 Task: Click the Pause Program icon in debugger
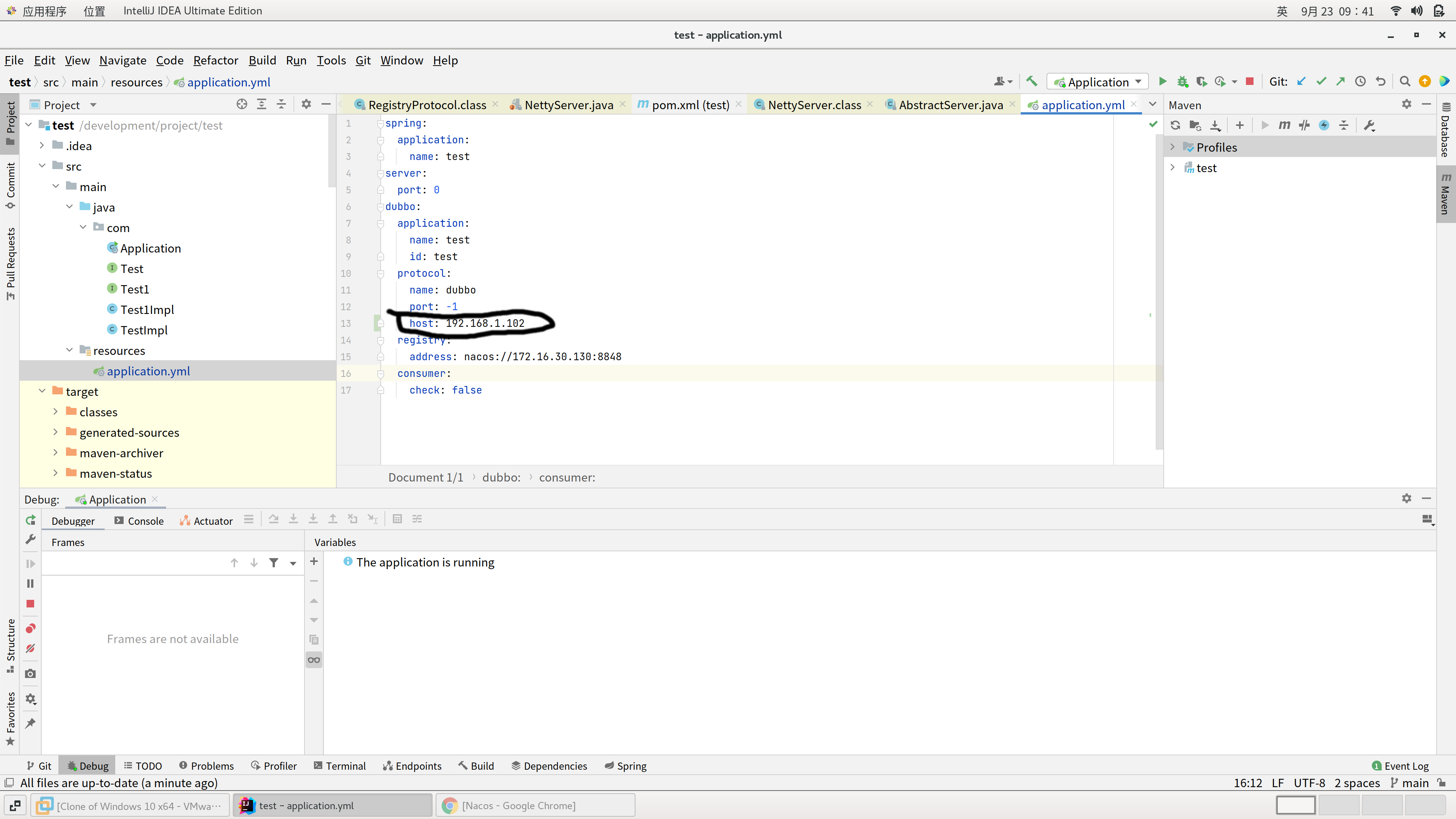click(30, 583)
